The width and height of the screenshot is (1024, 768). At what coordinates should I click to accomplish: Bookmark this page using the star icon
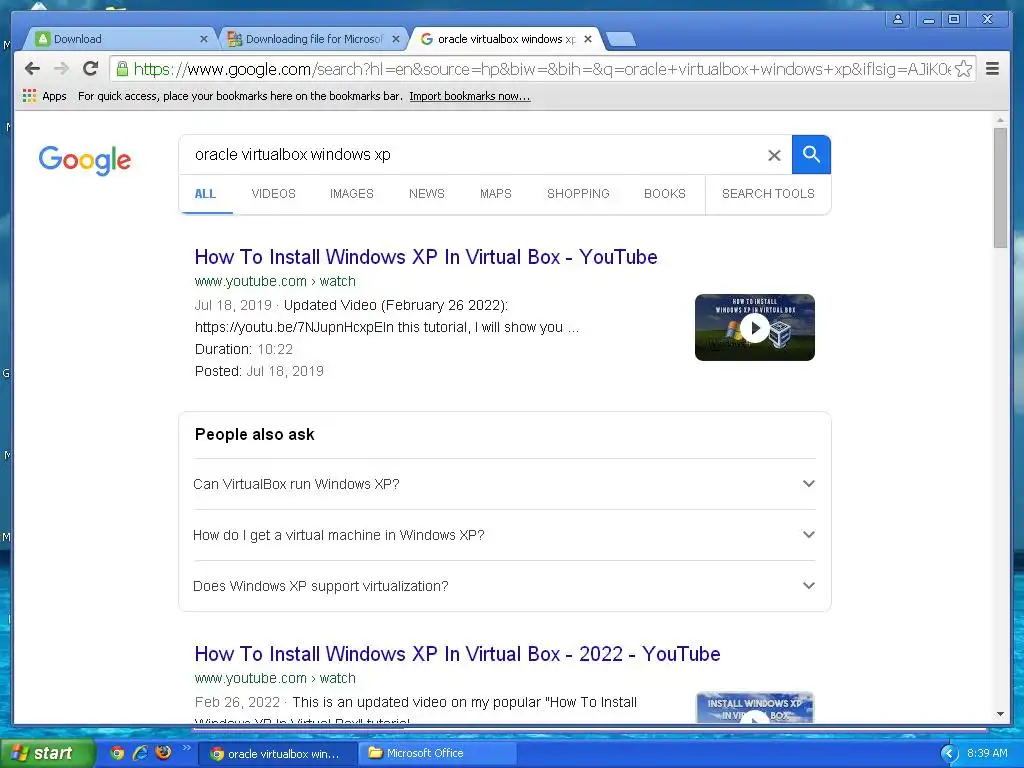coord(963,69)
